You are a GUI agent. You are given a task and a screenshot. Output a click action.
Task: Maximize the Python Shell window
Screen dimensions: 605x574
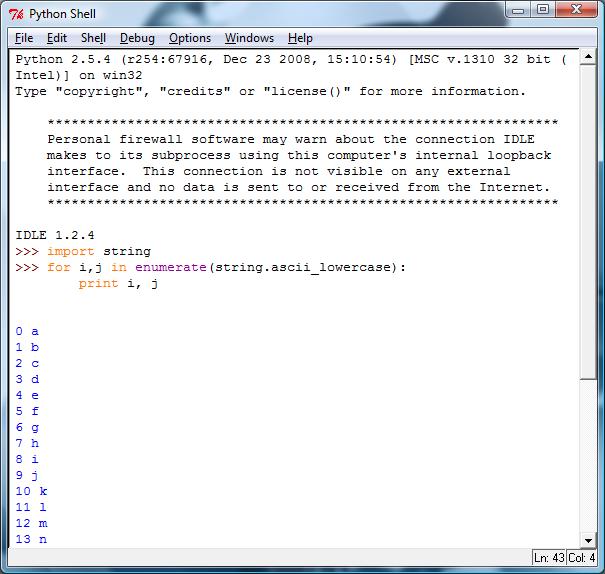(x=542, y=11)
